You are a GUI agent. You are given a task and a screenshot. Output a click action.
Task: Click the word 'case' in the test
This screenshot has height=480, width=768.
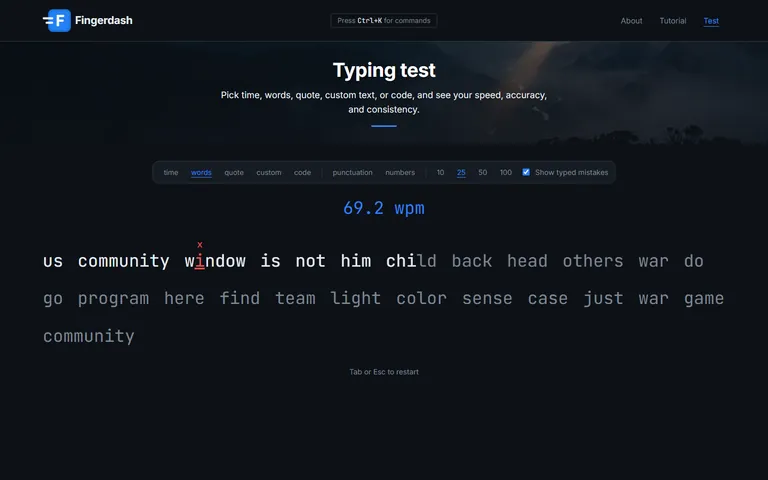coord(548,299)
